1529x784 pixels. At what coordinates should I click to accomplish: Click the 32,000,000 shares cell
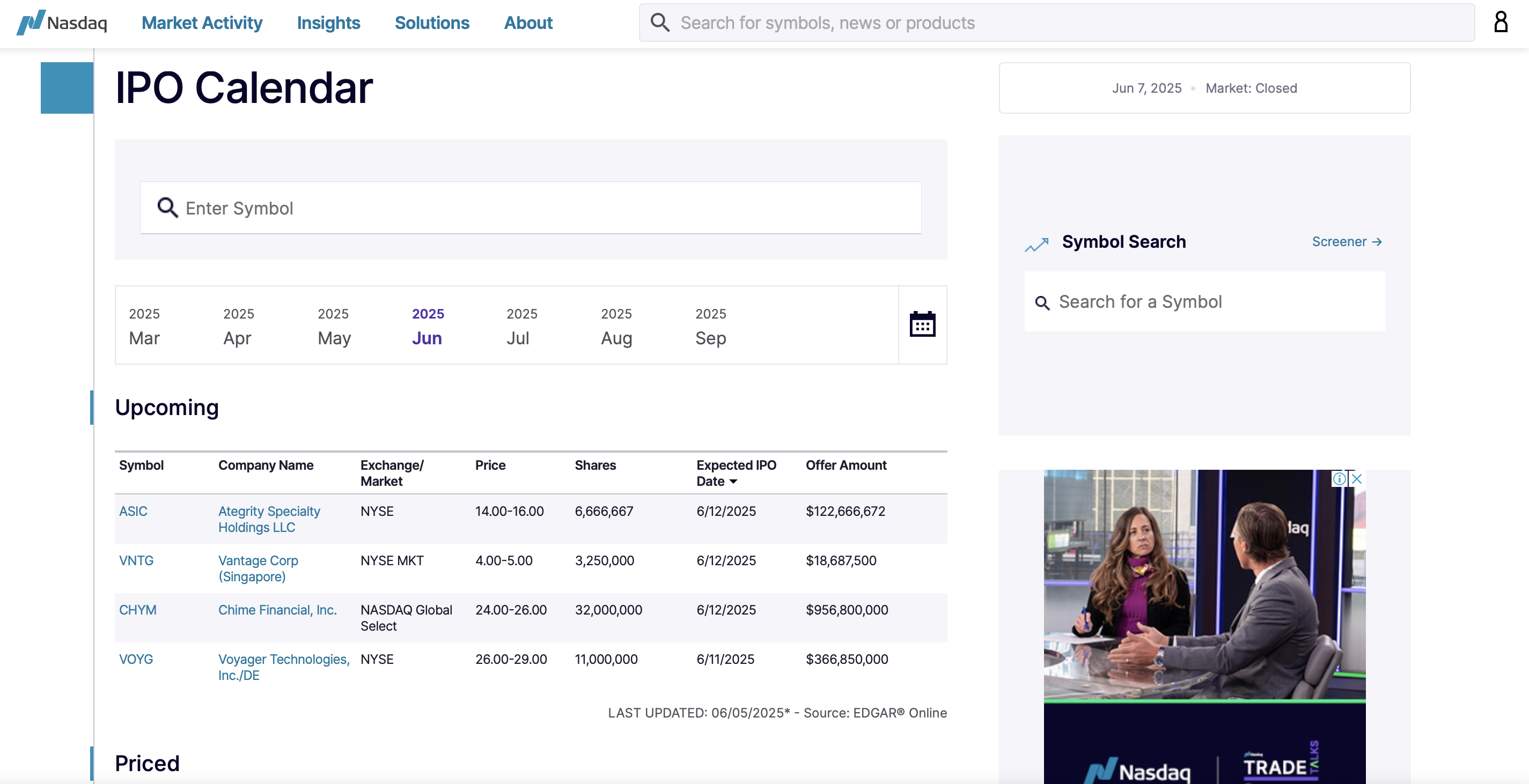coord(608,610)
